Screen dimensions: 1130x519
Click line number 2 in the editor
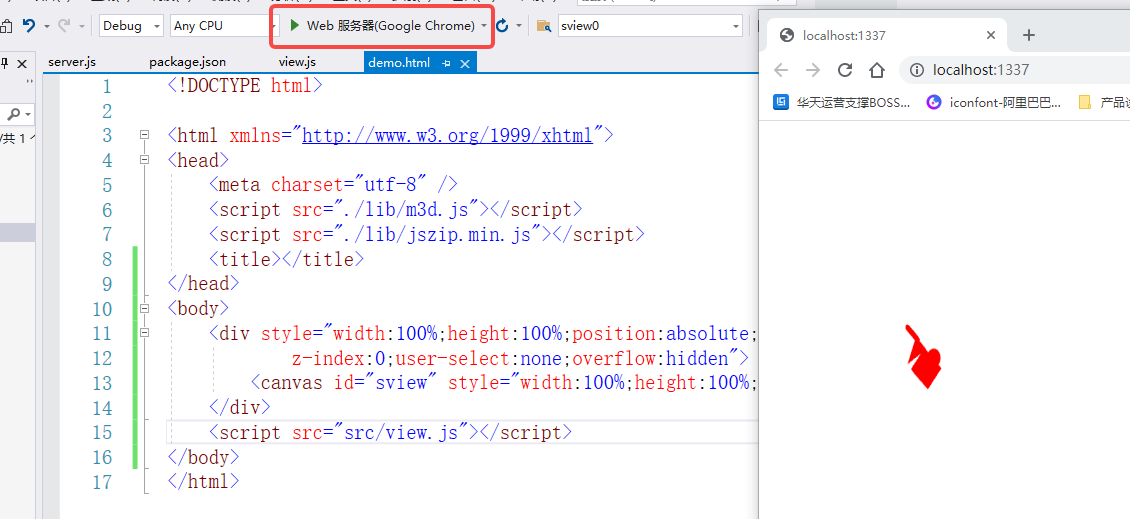point(107,111)
